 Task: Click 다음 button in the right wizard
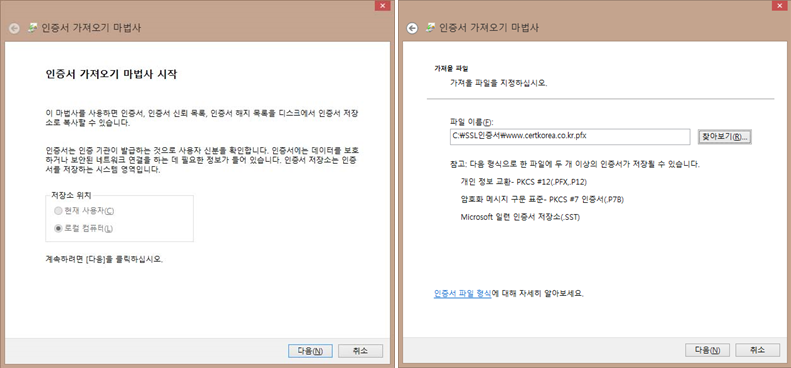(707, 350)
